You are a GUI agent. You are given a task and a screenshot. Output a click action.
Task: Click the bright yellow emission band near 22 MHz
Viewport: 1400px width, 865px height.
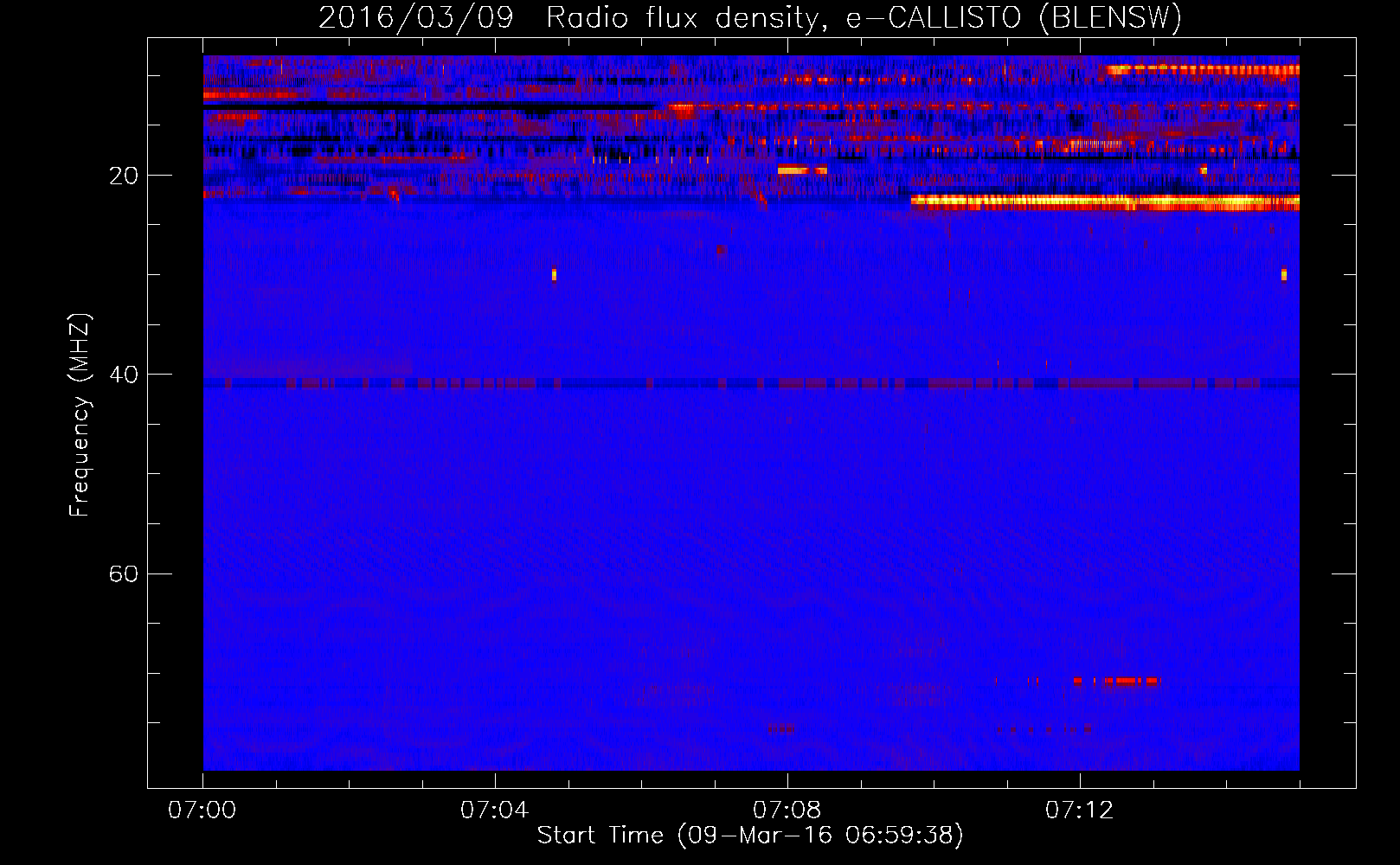tap(1105, 203)
